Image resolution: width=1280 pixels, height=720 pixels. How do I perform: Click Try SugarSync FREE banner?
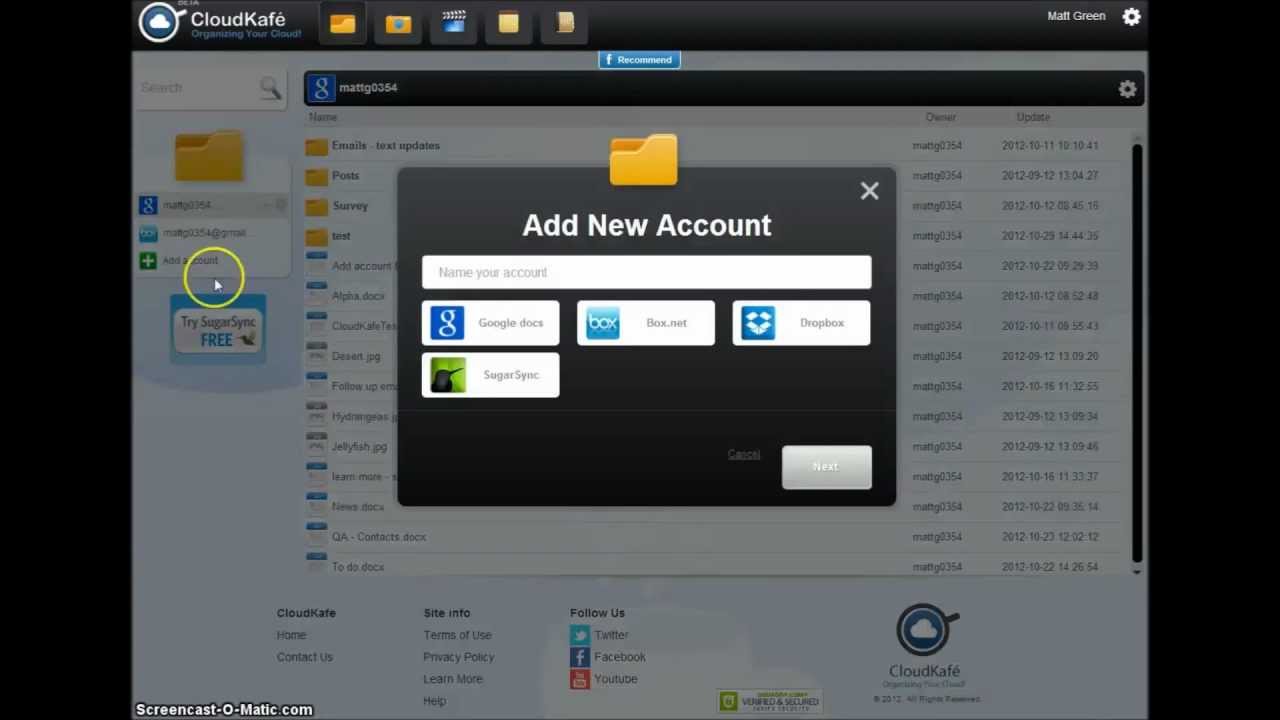point(218,330)
